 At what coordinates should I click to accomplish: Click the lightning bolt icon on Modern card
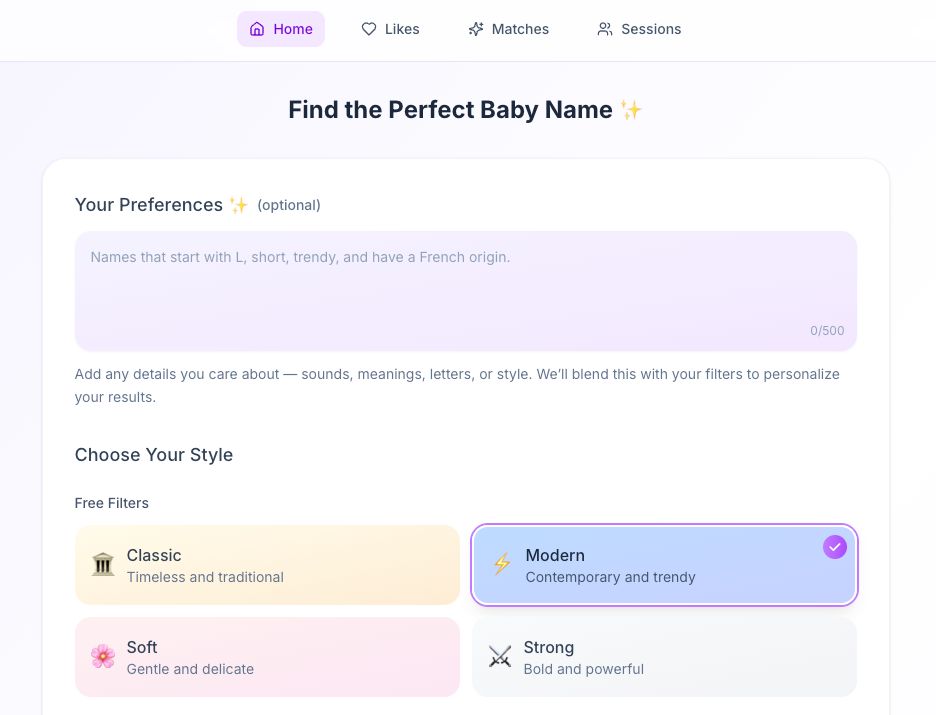click(502, 565)
